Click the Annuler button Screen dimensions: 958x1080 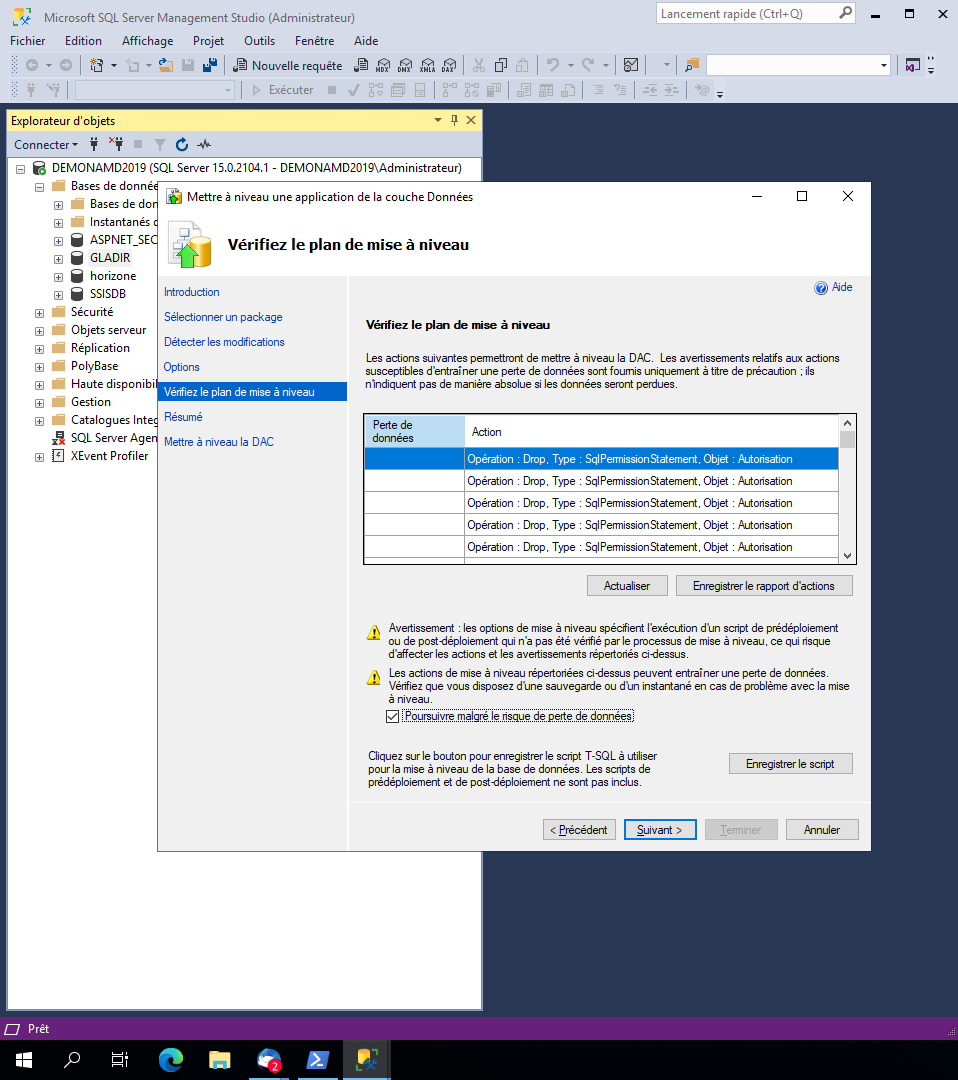[x=822, y=829]
